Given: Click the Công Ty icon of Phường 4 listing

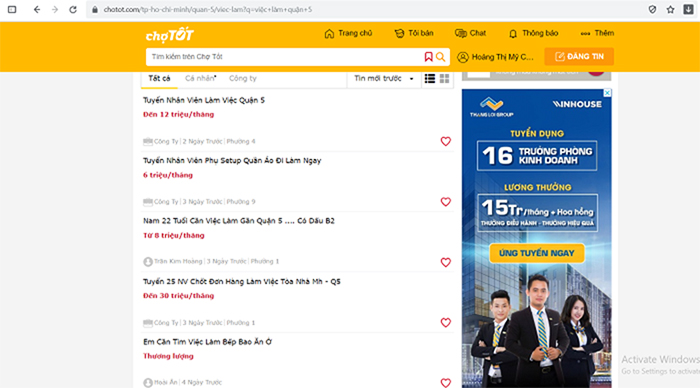Looking at the screenshot, I should click(x=148, y=142).
